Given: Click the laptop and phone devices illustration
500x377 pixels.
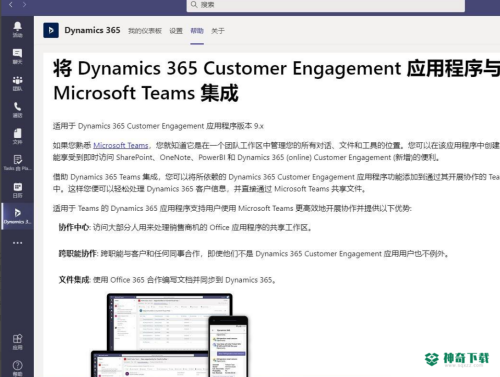Looking at the screenshot, I should click(169, 335).
